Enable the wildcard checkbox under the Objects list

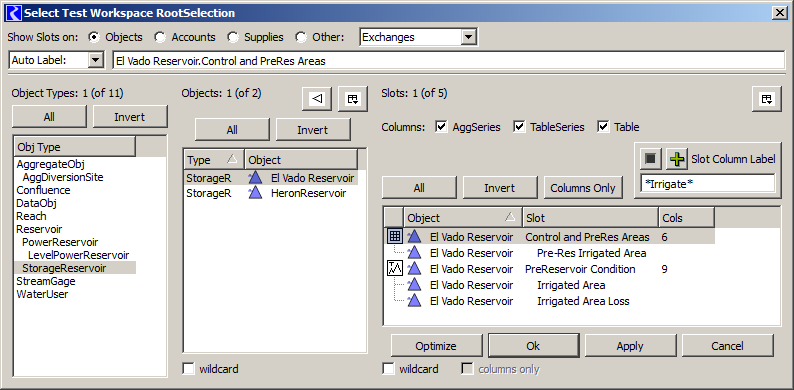188,369
